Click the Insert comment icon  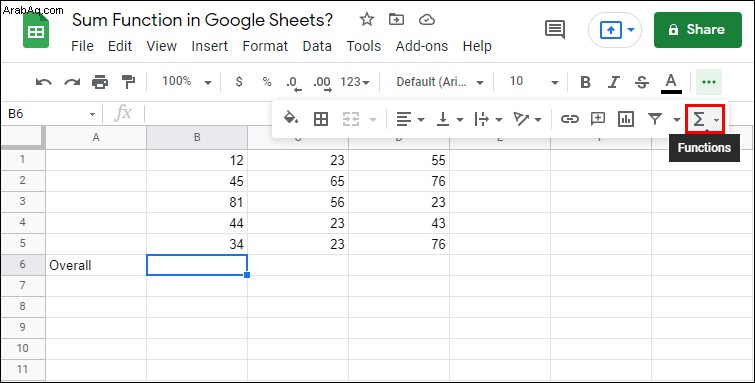(x=598, y=119)
